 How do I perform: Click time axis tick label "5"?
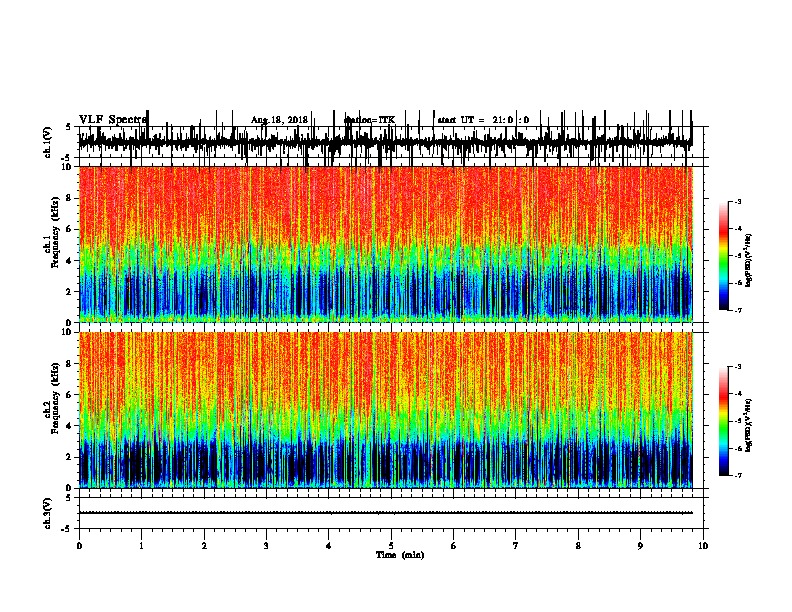point(391,546)
